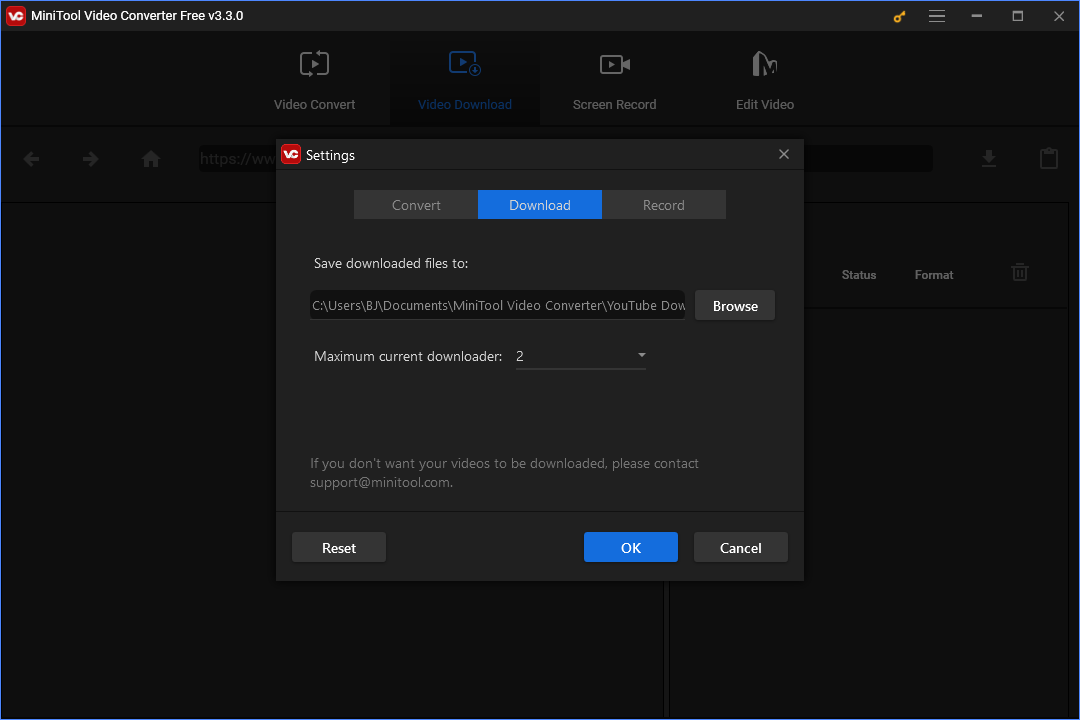Open the download task list icon
Image resolution: width=1080 pixels, height=720 pixels.
pos(989,158)
